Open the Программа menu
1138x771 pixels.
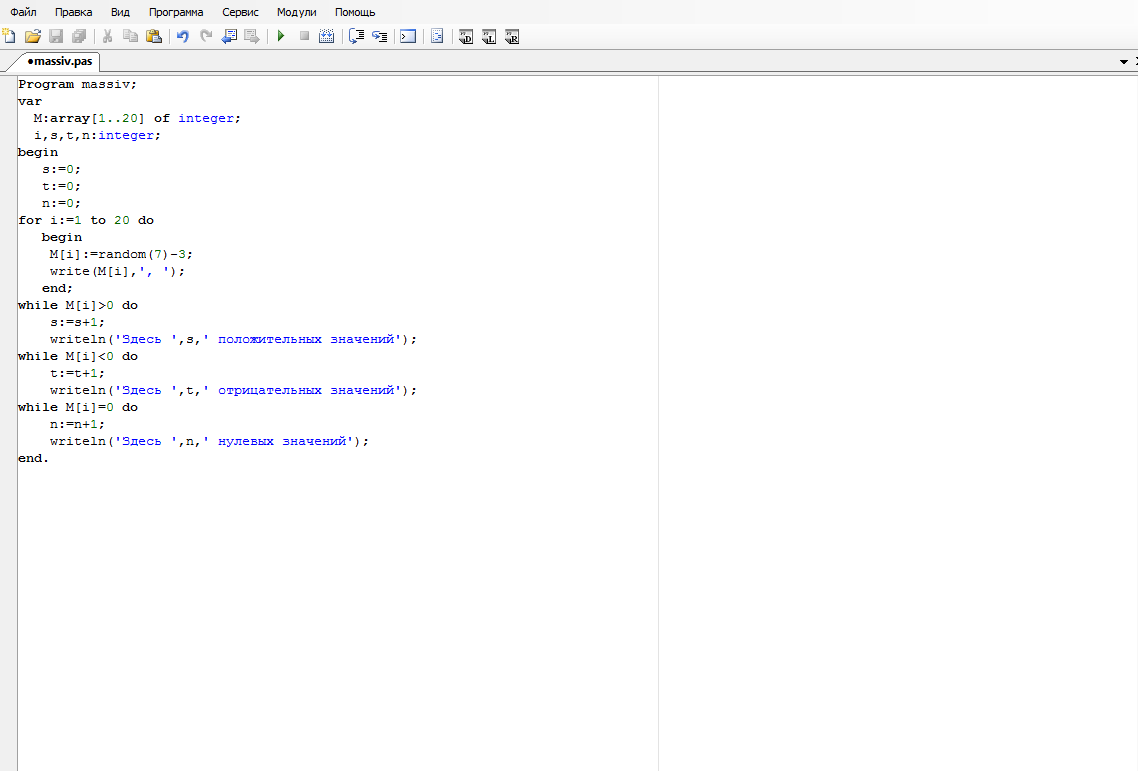[x=176, y=12]
